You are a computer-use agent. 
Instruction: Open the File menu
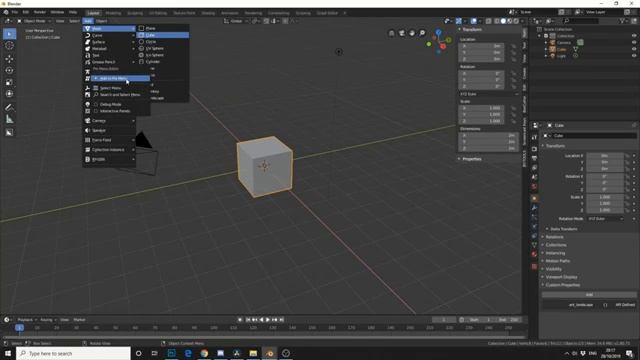15,12
